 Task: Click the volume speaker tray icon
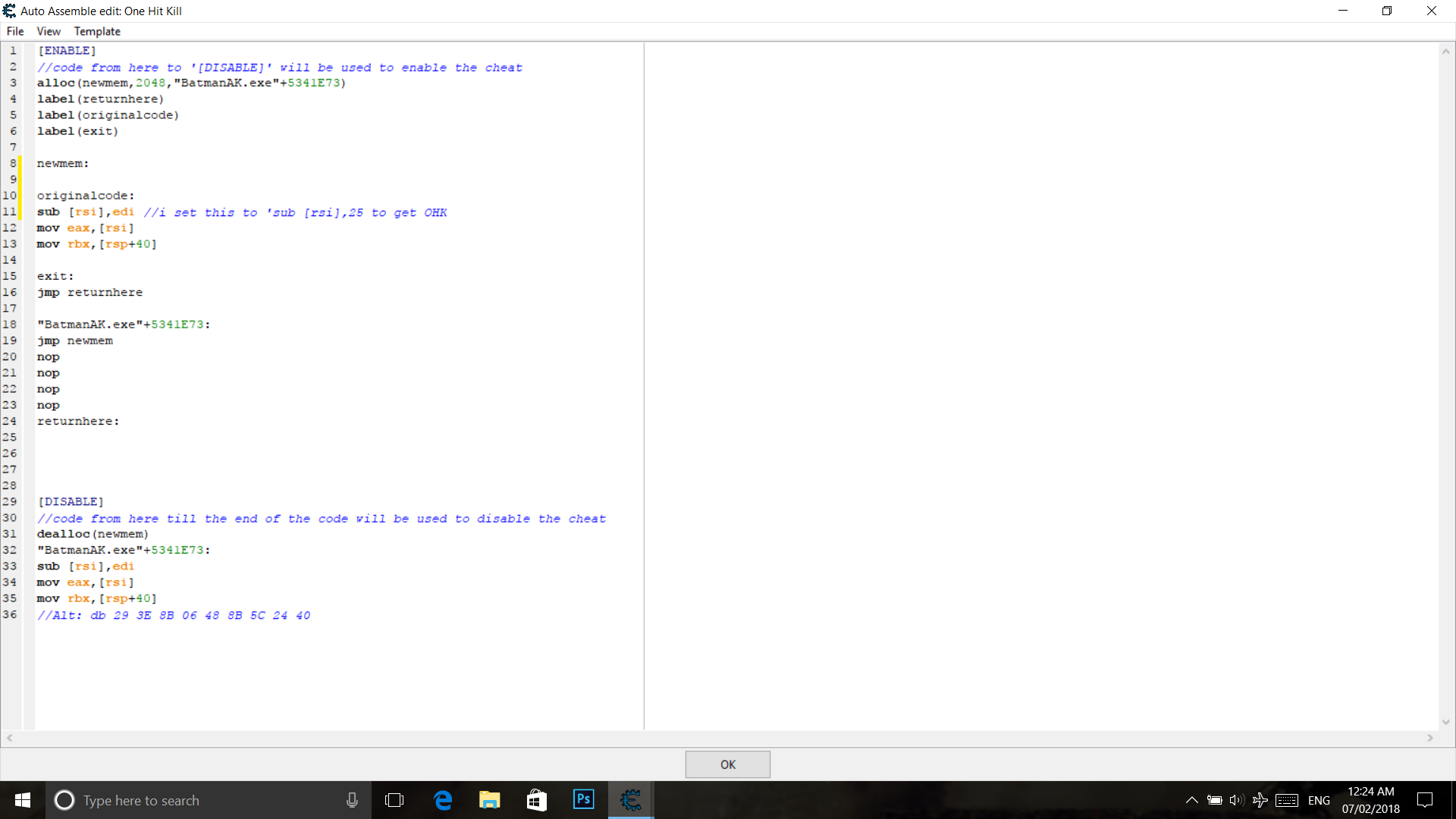(x=1237, y=800)
